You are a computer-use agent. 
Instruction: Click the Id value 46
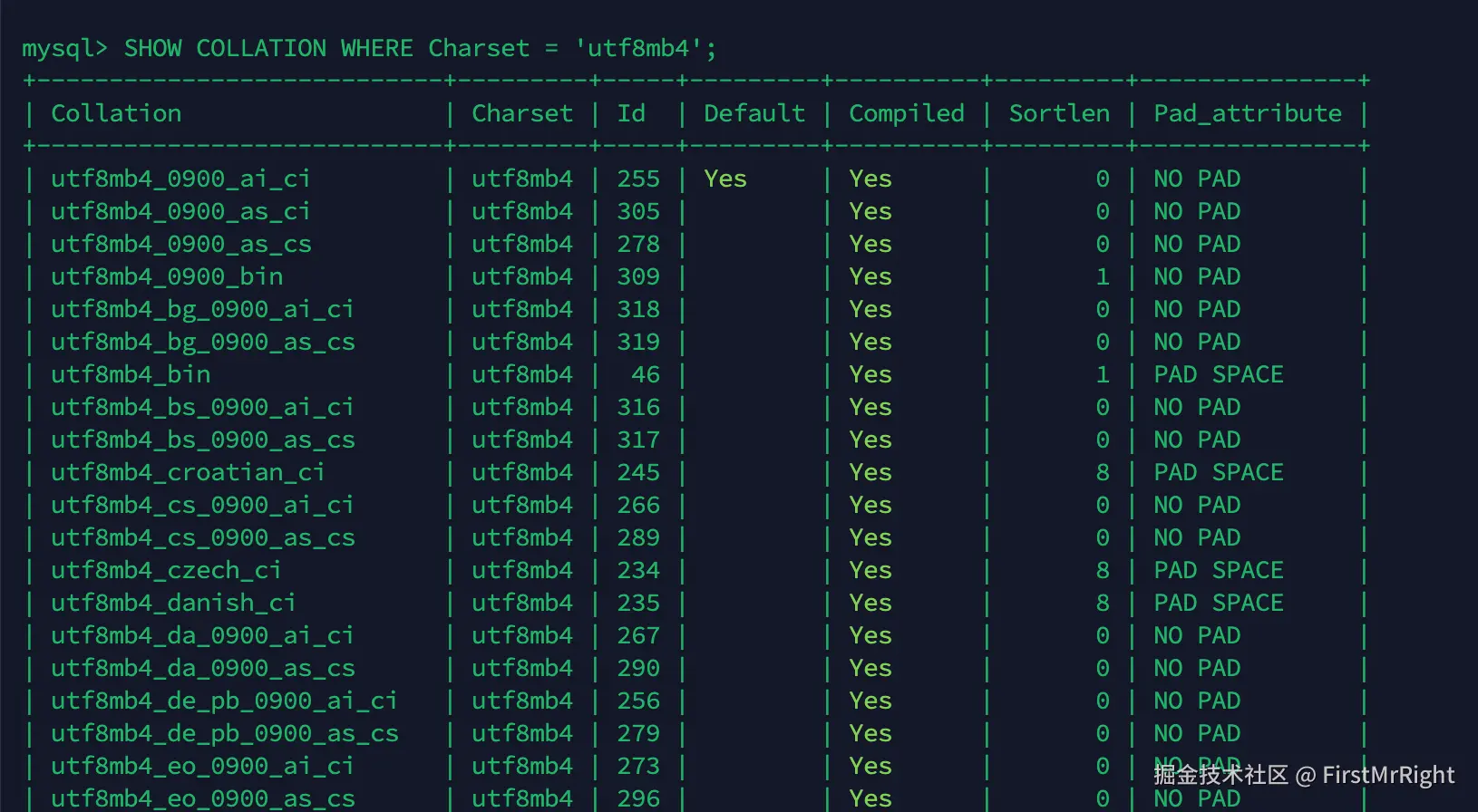pos(646,374)
